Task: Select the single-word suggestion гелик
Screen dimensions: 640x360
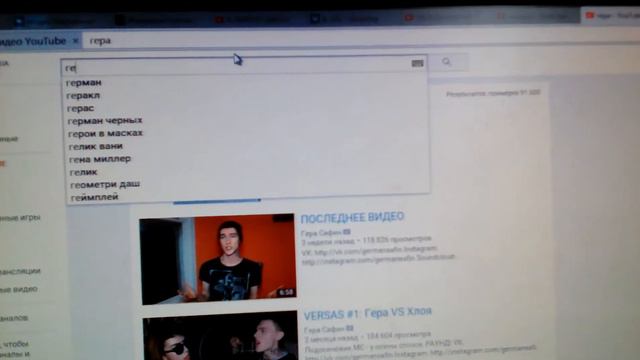Action: click(83, 172)
